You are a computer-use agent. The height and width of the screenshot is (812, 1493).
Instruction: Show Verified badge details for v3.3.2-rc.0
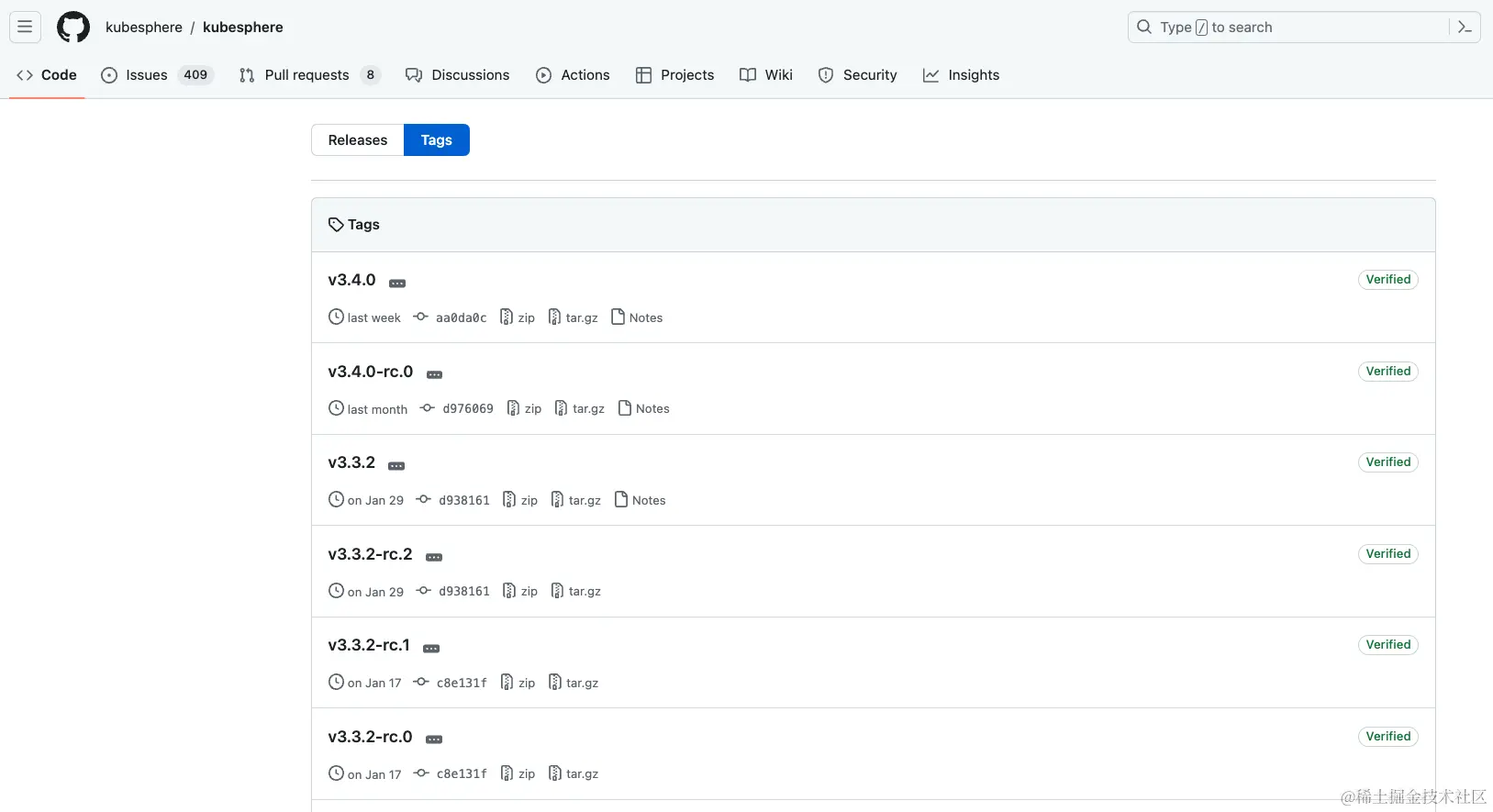[x=1387, y=737]
